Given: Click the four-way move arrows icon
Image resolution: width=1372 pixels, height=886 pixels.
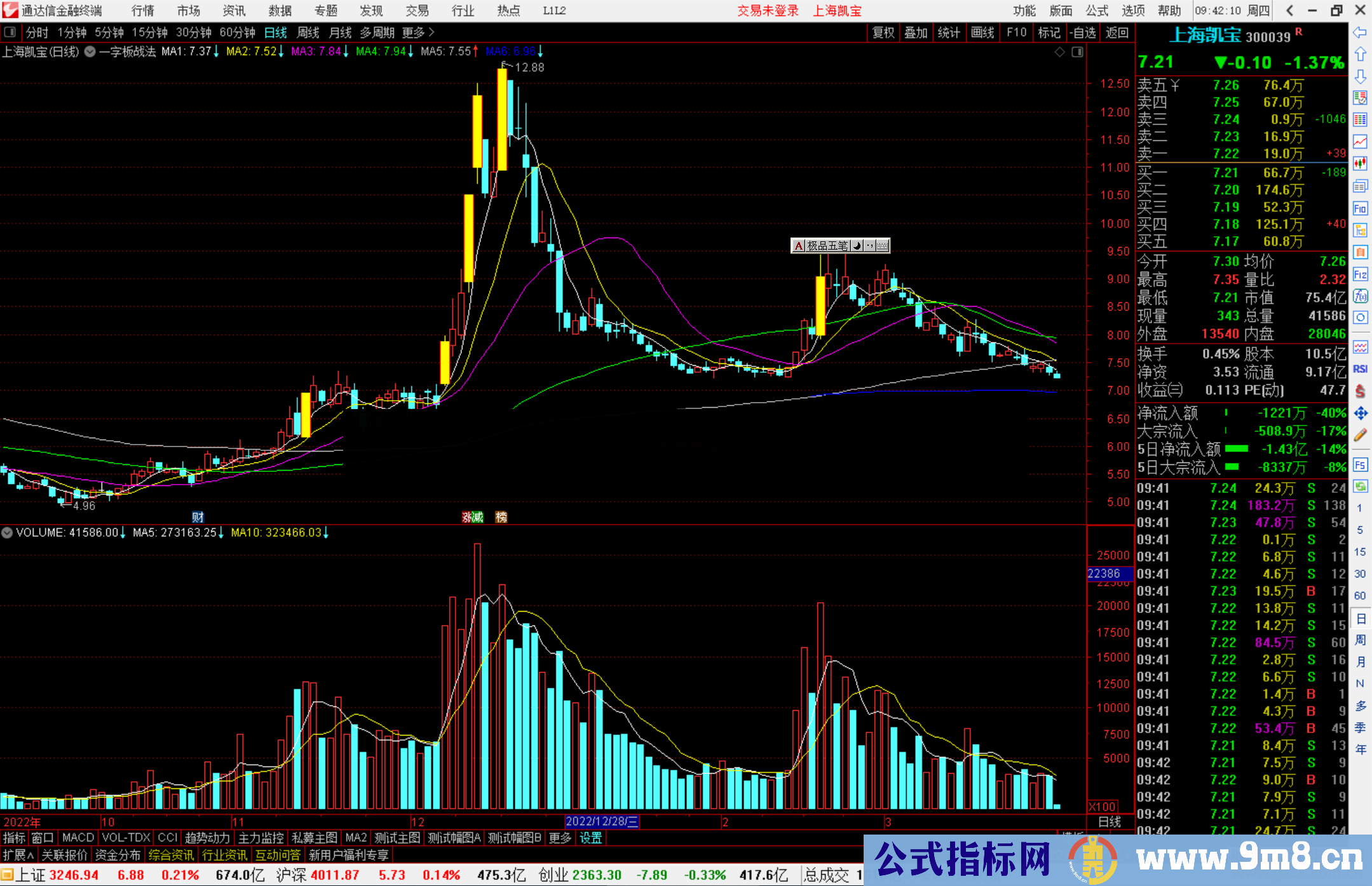Looking at the screenshot, I should 1360,413.
